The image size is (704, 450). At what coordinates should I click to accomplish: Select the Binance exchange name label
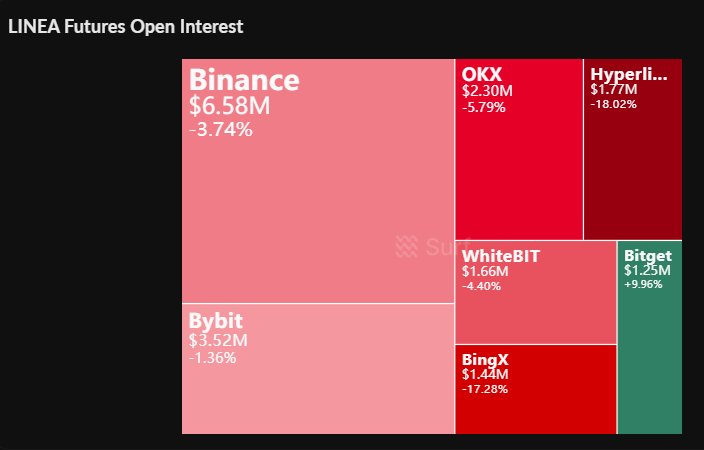[x=244, y=81]
